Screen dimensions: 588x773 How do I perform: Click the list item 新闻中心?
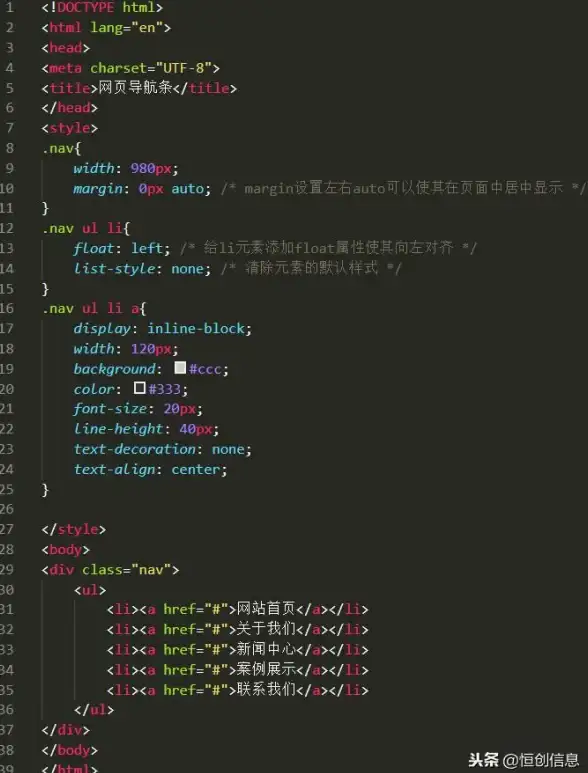(x=238, y=650)
